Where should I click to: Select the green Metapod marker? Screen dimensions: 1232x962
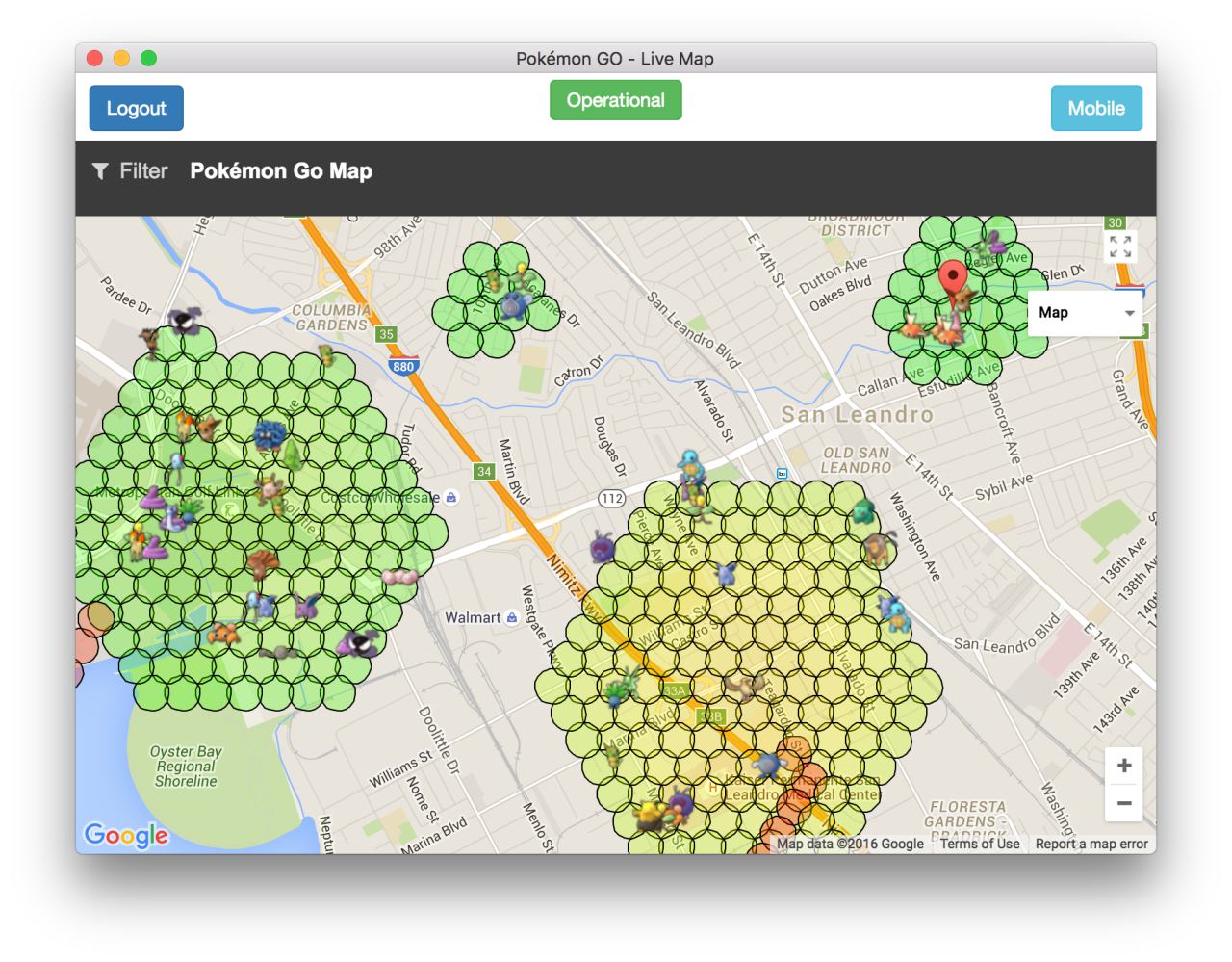pyautogui.click(x=295, y=455)
